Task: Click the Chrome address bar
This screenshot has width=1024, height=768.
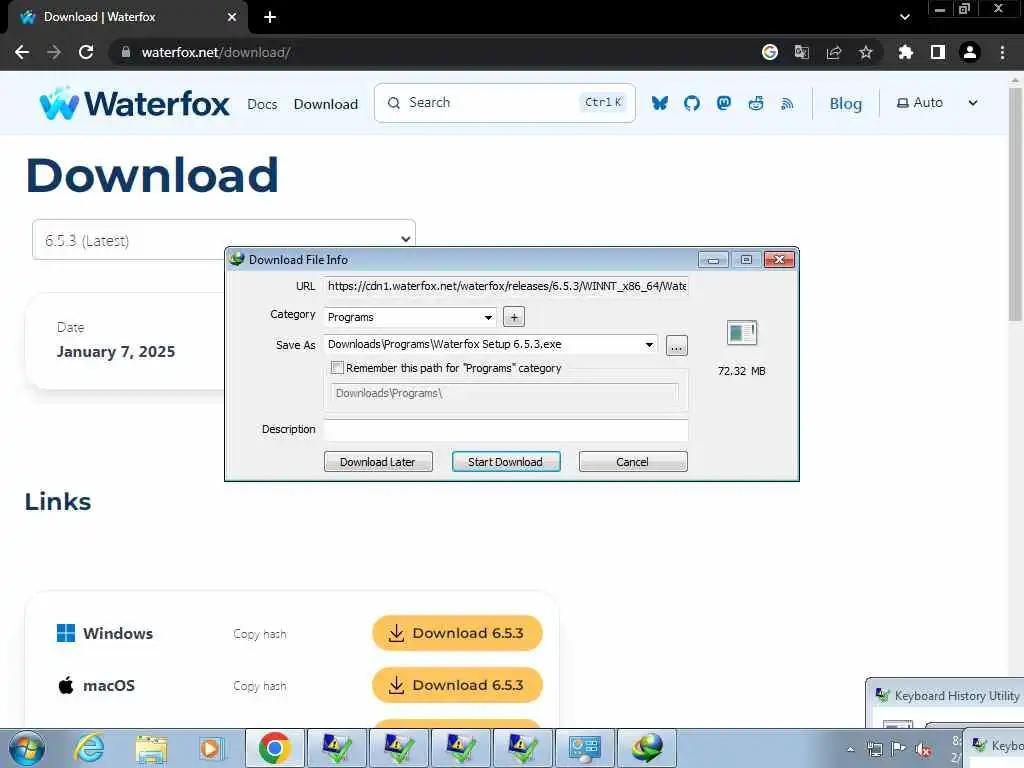Action: click(x=430, y=52)
